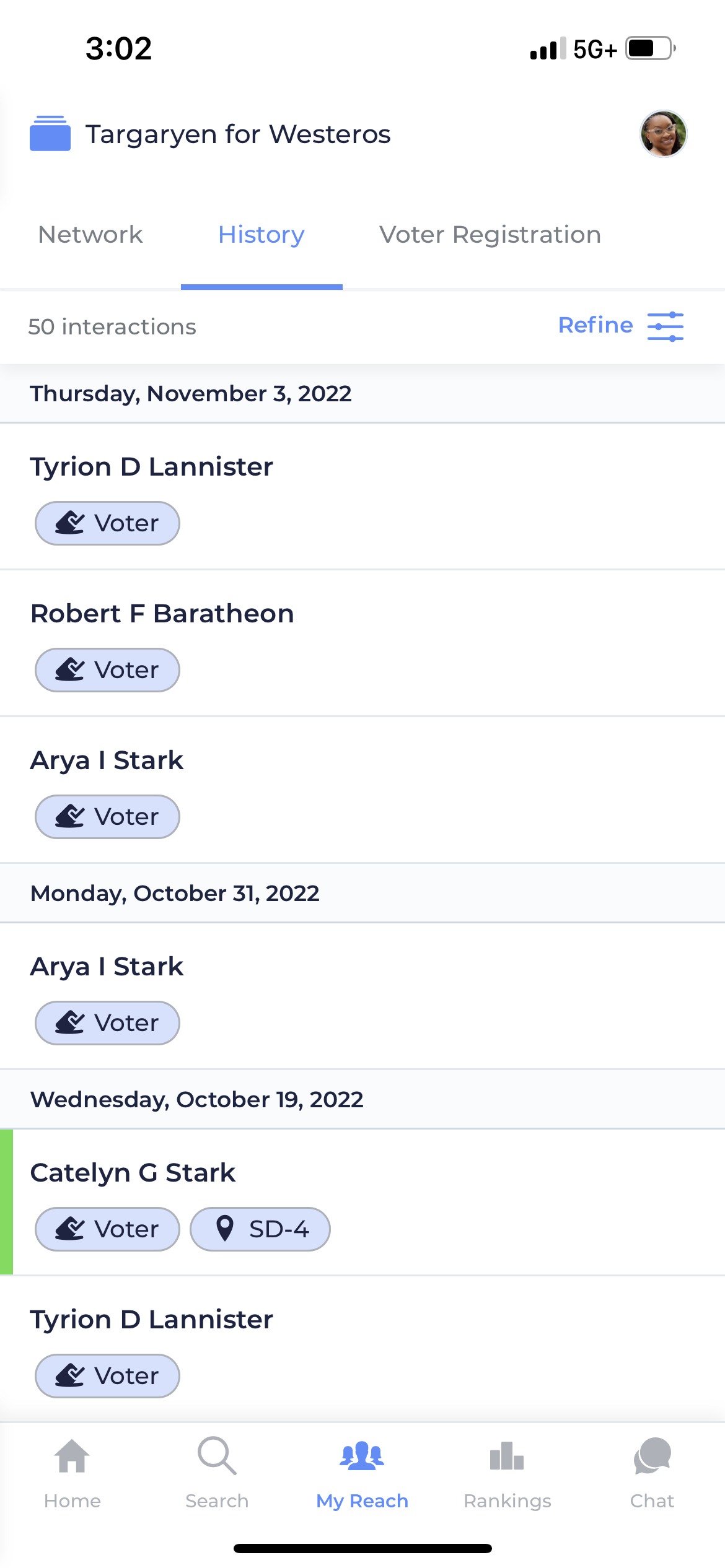Open Catelyn G Stark's interaction entry

tap(133, 1173)
